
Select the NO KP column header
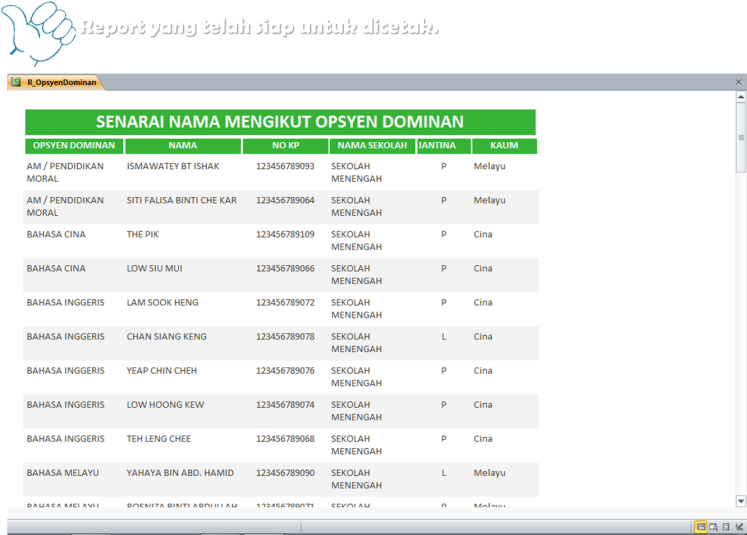[285, 146]
